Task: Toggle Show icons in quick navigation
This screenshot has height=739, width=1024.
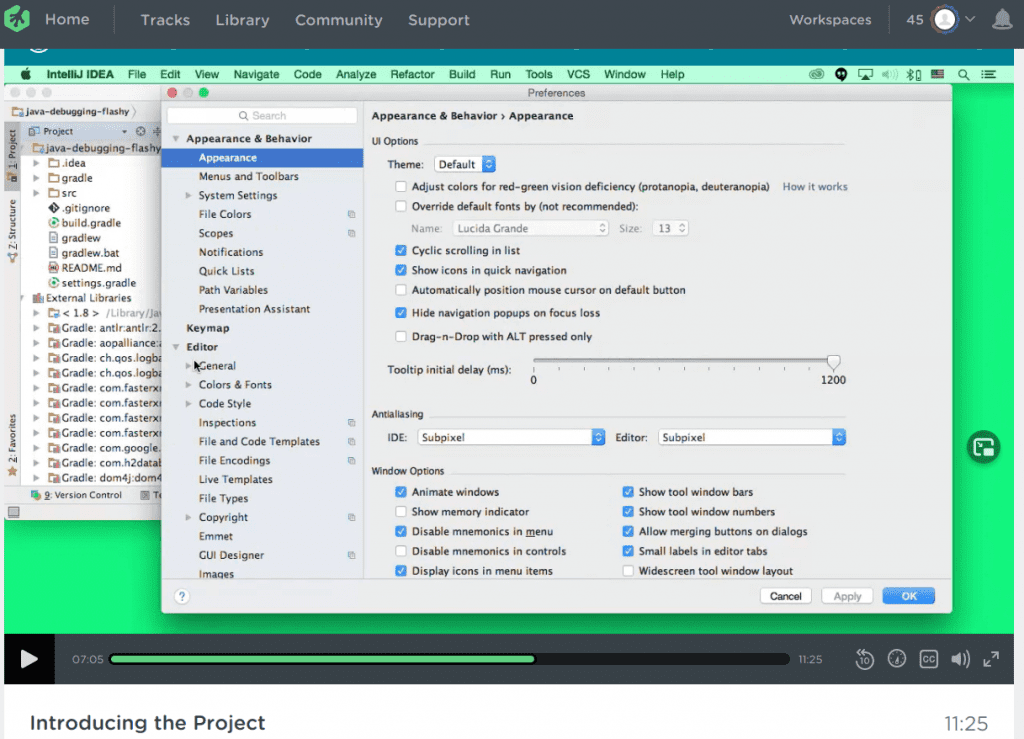Action: tap(401, 270)
